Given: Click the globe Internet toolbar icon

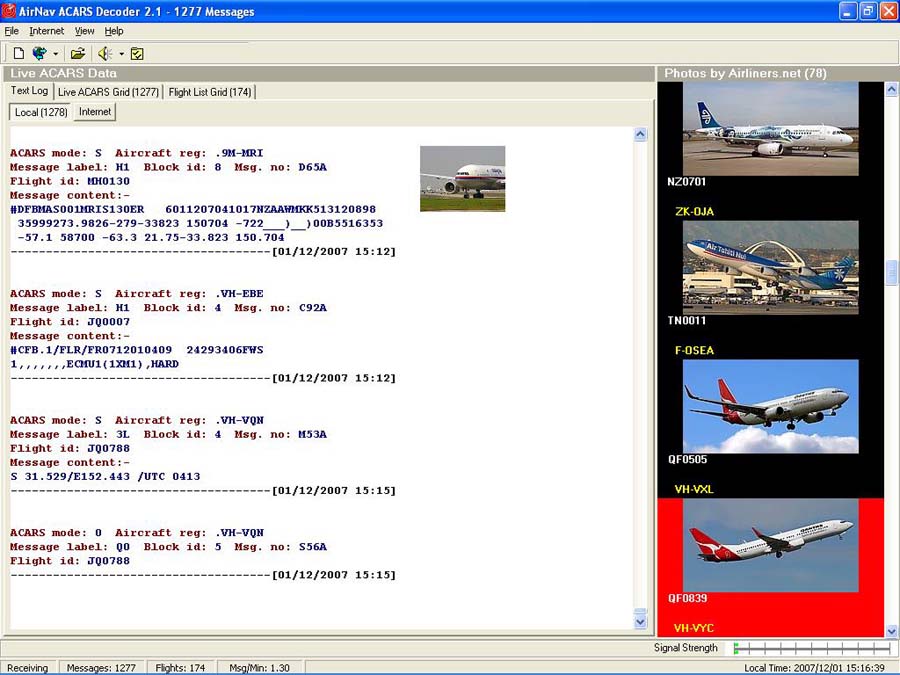Looking at the screenshot, I should (x=40, y=53).
